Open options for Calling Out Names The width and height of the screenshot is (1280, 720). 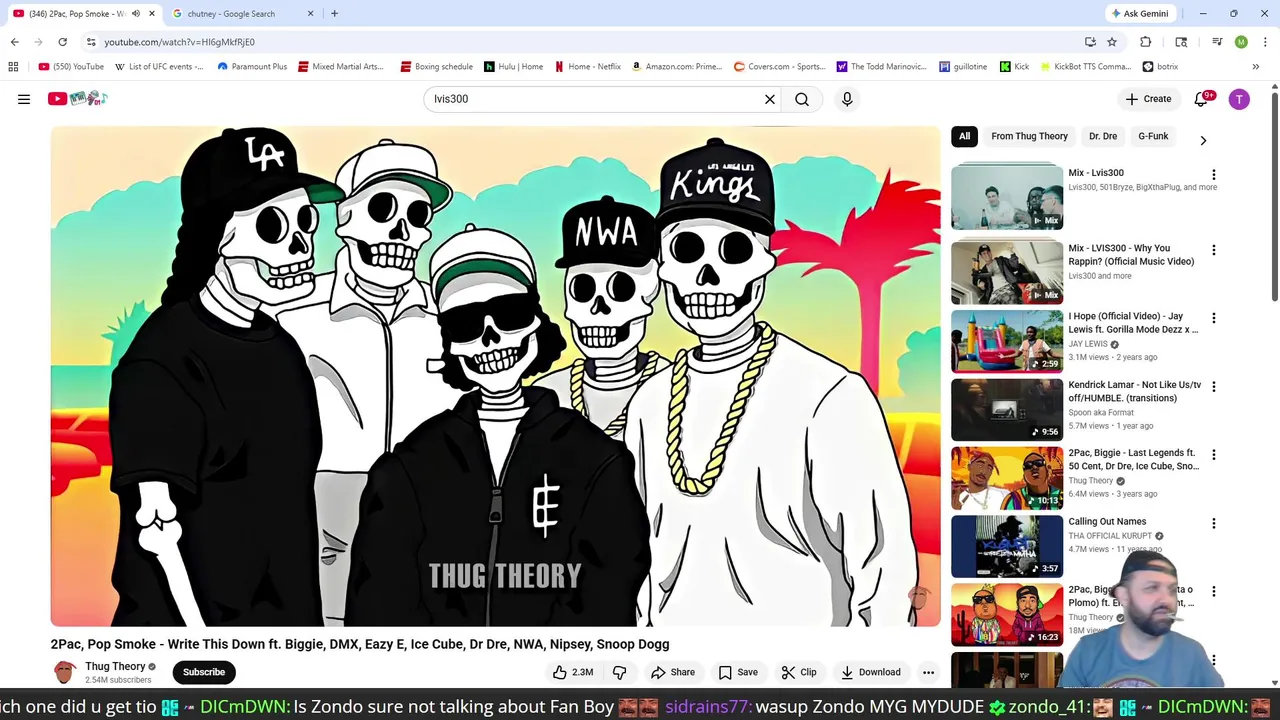click(x=1214, y=523)
